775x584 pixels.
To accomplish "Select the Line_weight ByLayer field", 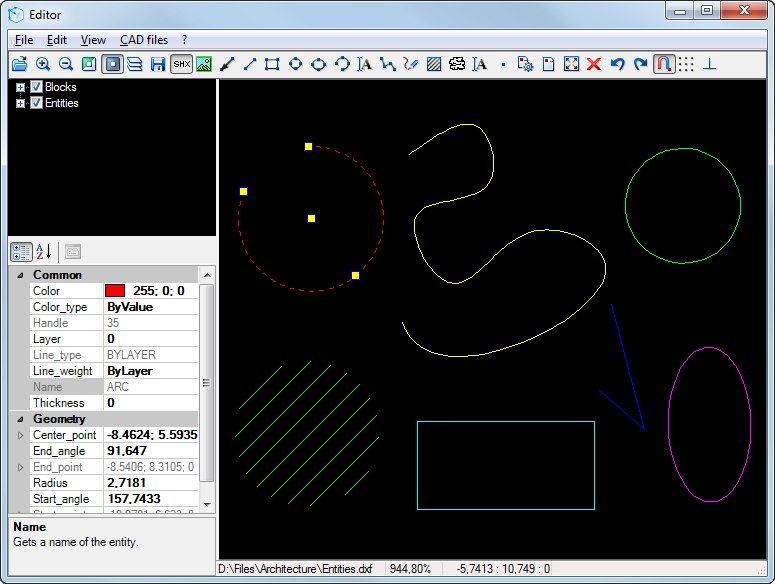I will [x=151, y=371].
